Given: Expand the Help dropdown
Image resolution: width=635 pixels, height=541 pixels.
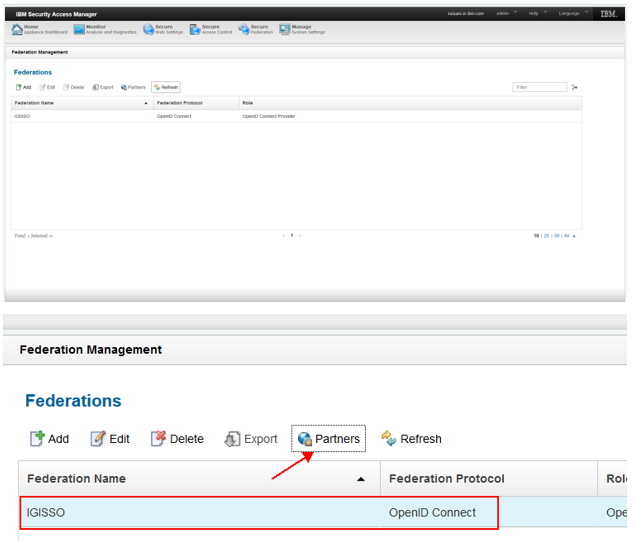Looking at the screenshot, I should 537,13.
